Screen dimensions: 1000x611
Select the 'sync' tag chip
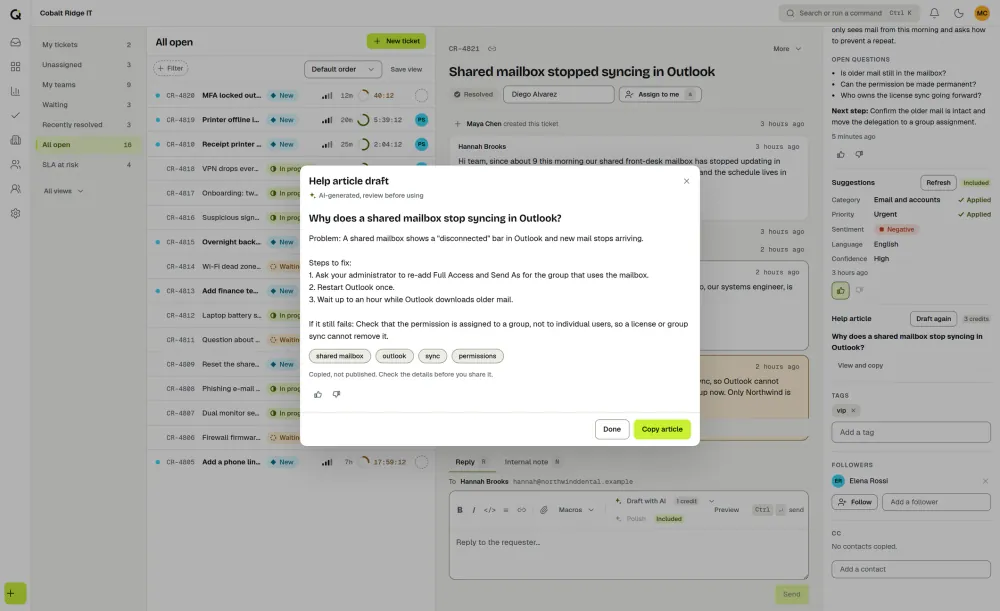tap(432, 356)
